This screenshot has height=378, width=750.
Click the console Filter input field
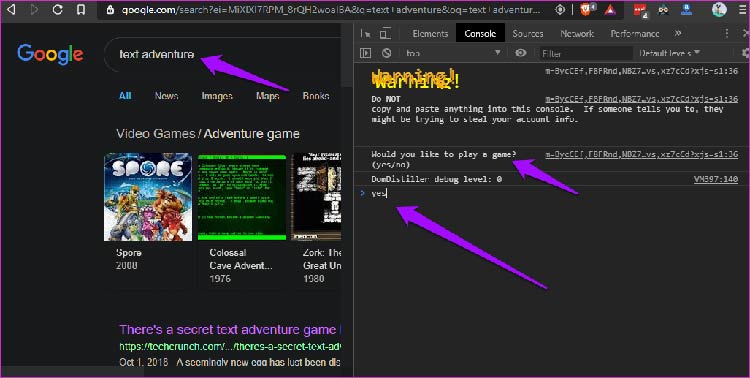pyautogui.click(x=586, y=54)
